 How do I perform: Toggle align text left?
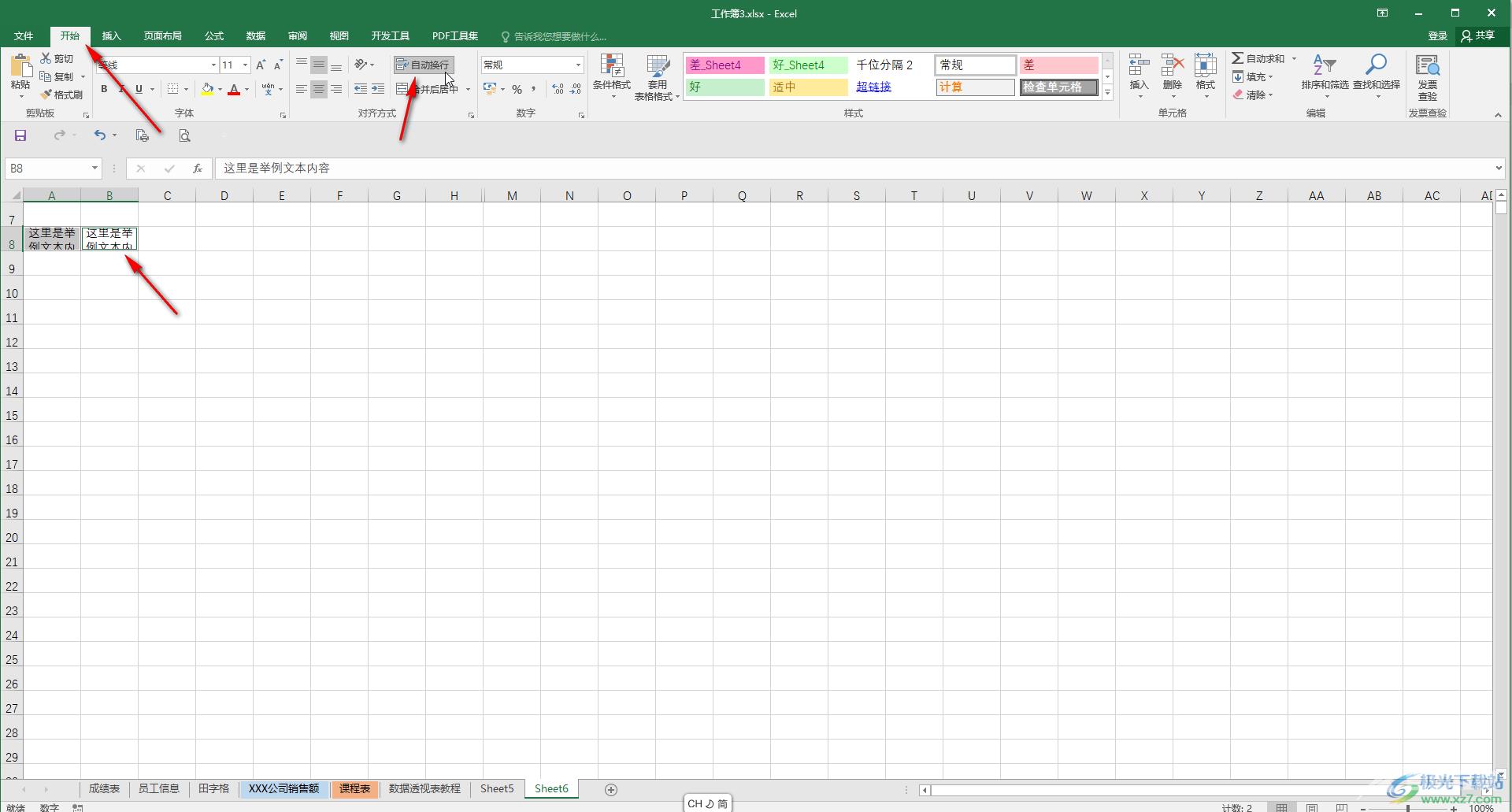[302, 89]
